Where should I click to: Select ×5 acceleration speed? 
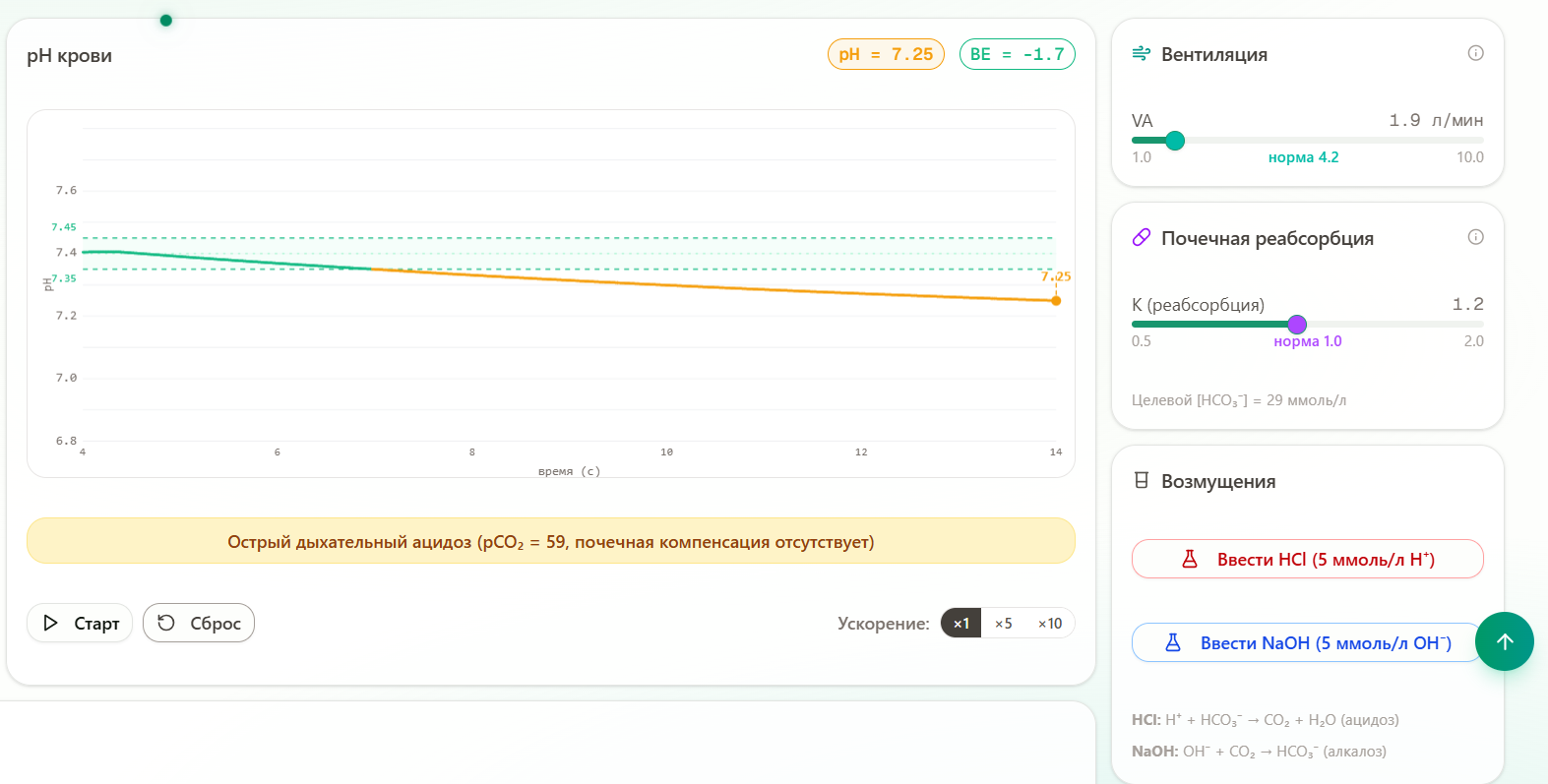click(1003, 623)
